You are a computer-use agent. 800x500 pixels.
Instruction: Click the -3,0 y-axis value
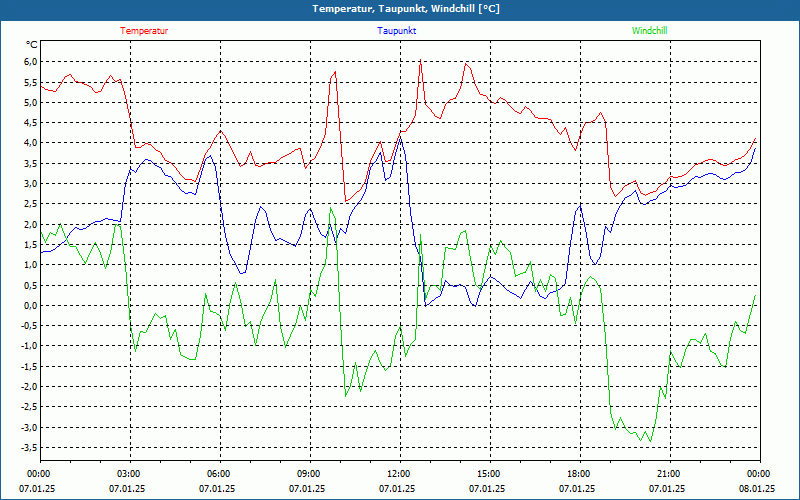click(29, 428)
